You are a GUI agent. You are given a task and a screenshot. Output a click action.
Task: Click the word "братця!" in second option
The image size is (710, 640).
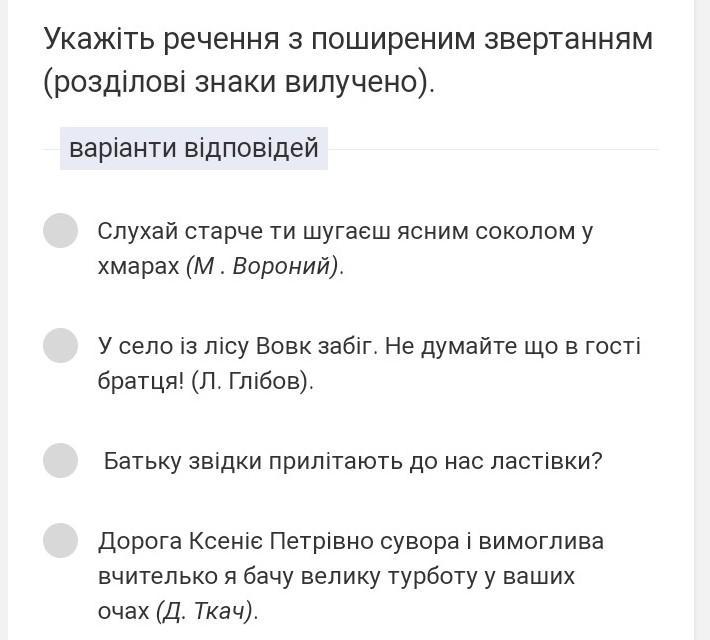(x=141, y=381)
